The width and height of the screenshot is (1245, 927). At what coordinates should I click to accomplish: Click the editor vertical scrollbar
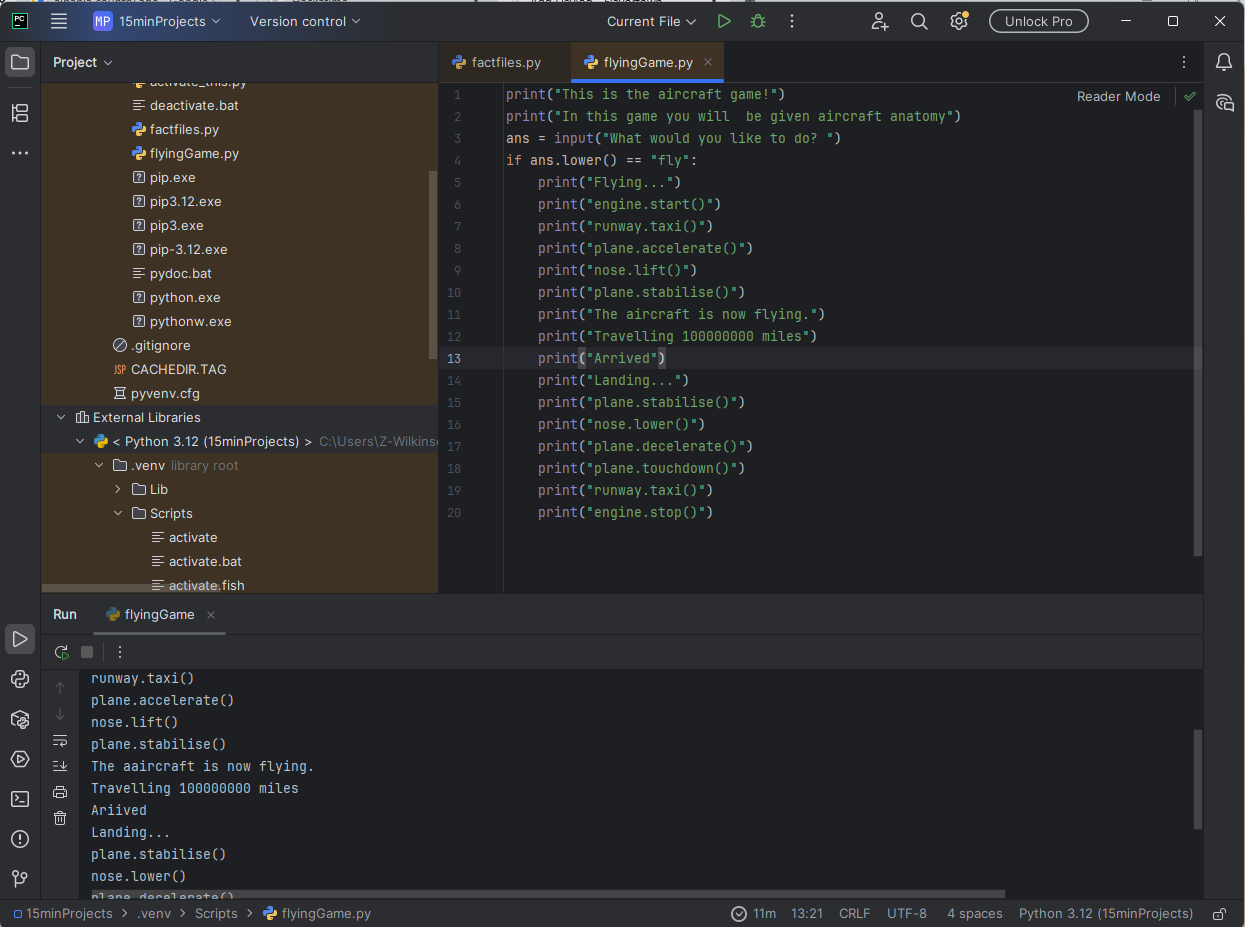pos(1198,330)
